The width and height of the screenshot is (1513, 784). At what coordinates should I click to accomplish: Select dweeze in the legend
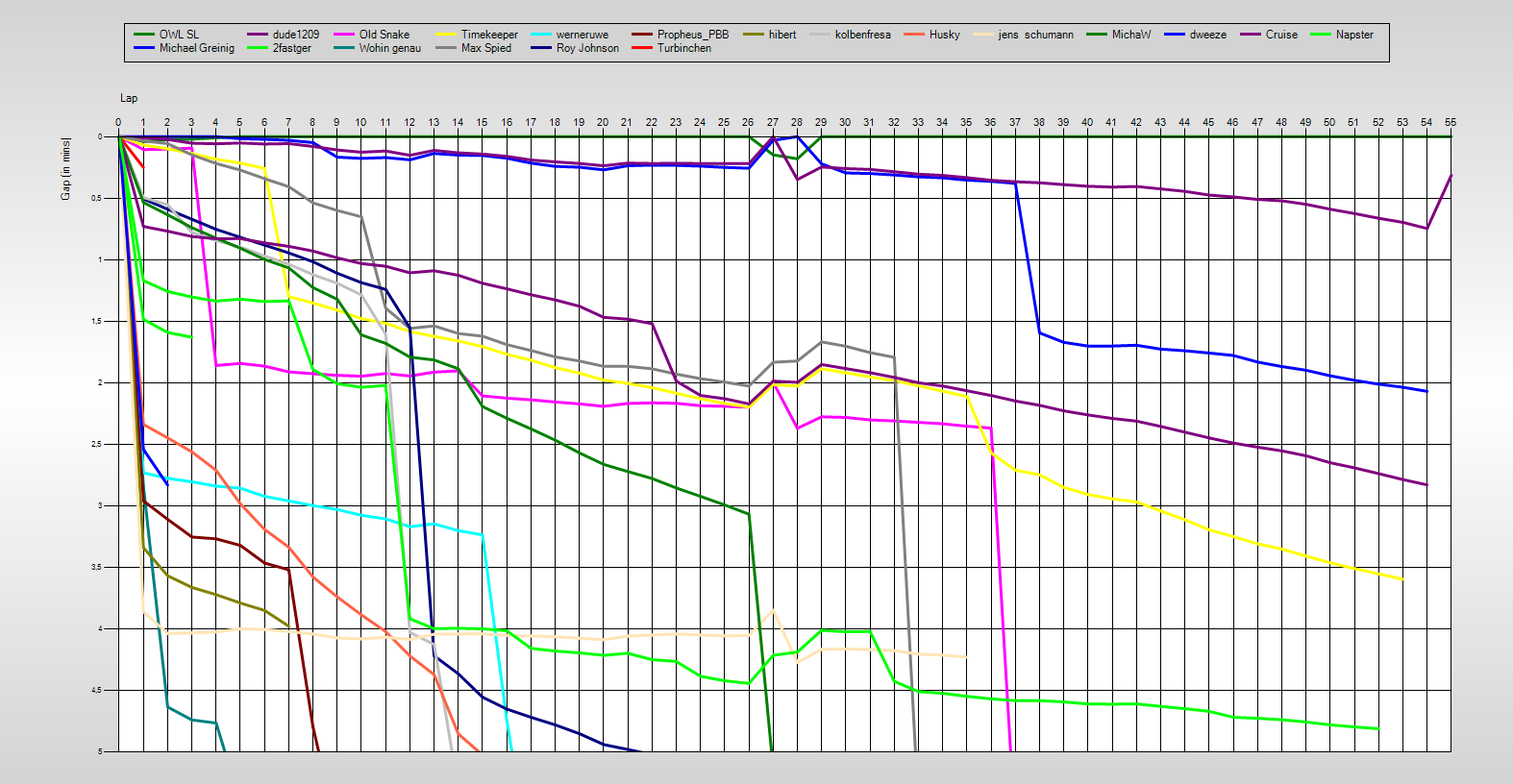click(1208, 35)
